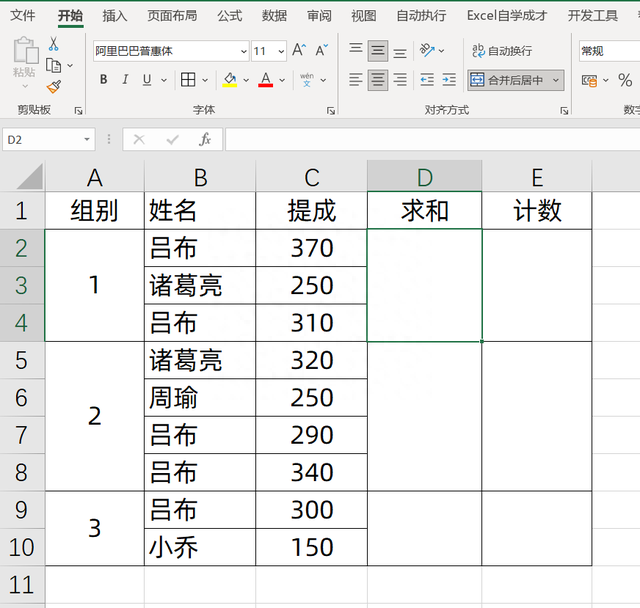Click the select-all corner triangle
This screenshot has height=608, width=640.
click(x=29, y=176)
